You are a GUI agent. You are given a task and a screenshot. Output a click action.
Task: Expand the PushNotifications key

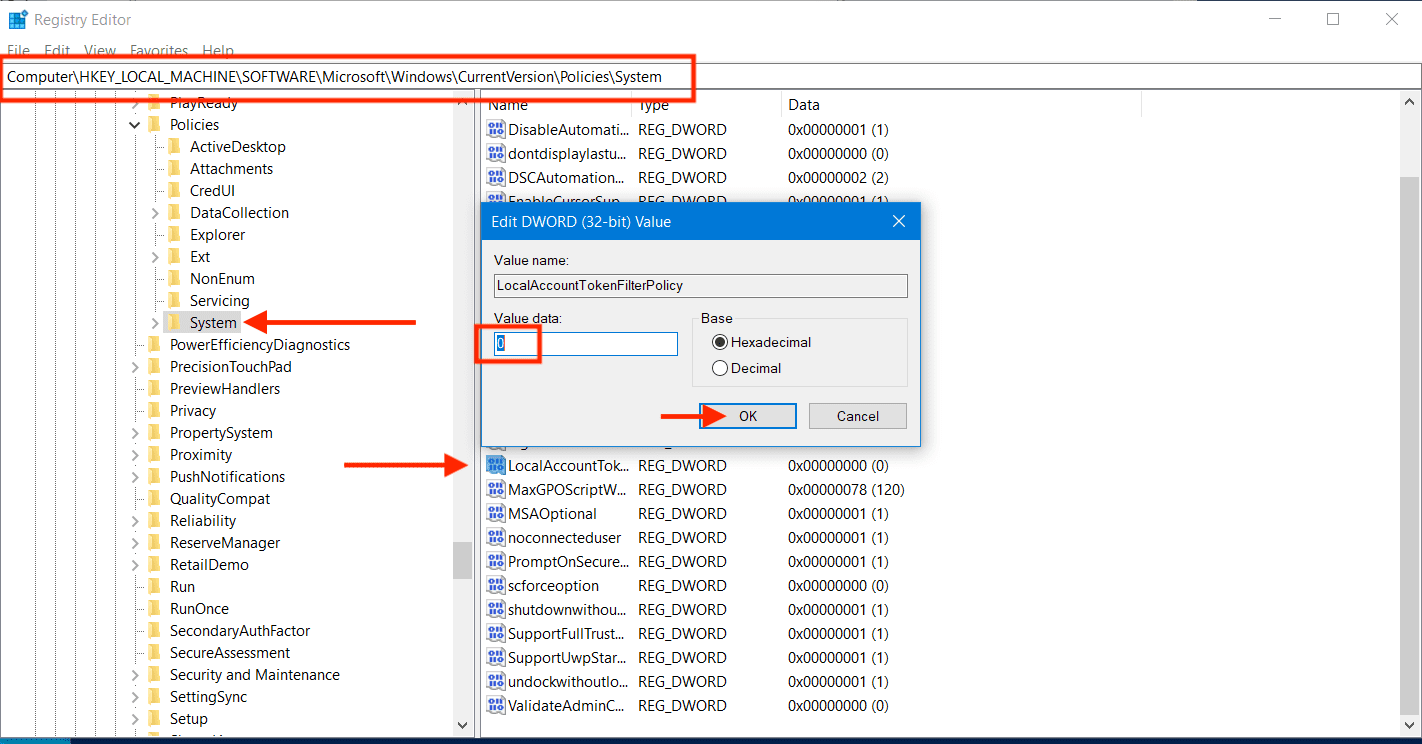pyautogui.click(x=135, y=477)
